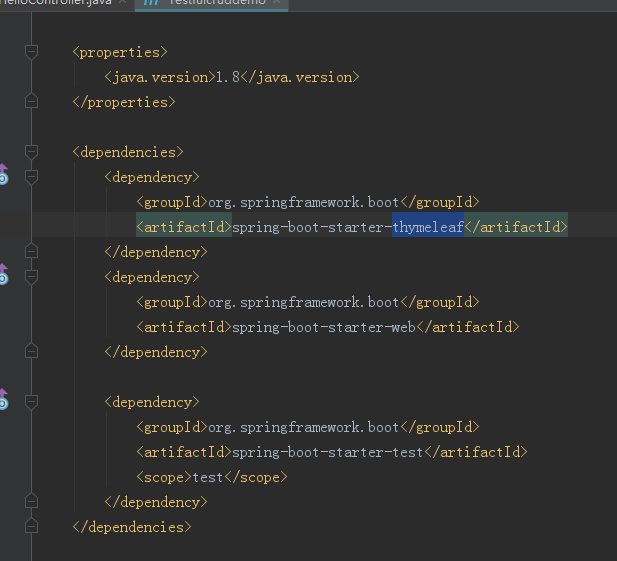This screenshot has width=617, height=561.
Task: Click spring-boot-starter-test artifactId text
Action: pos(327,452)
